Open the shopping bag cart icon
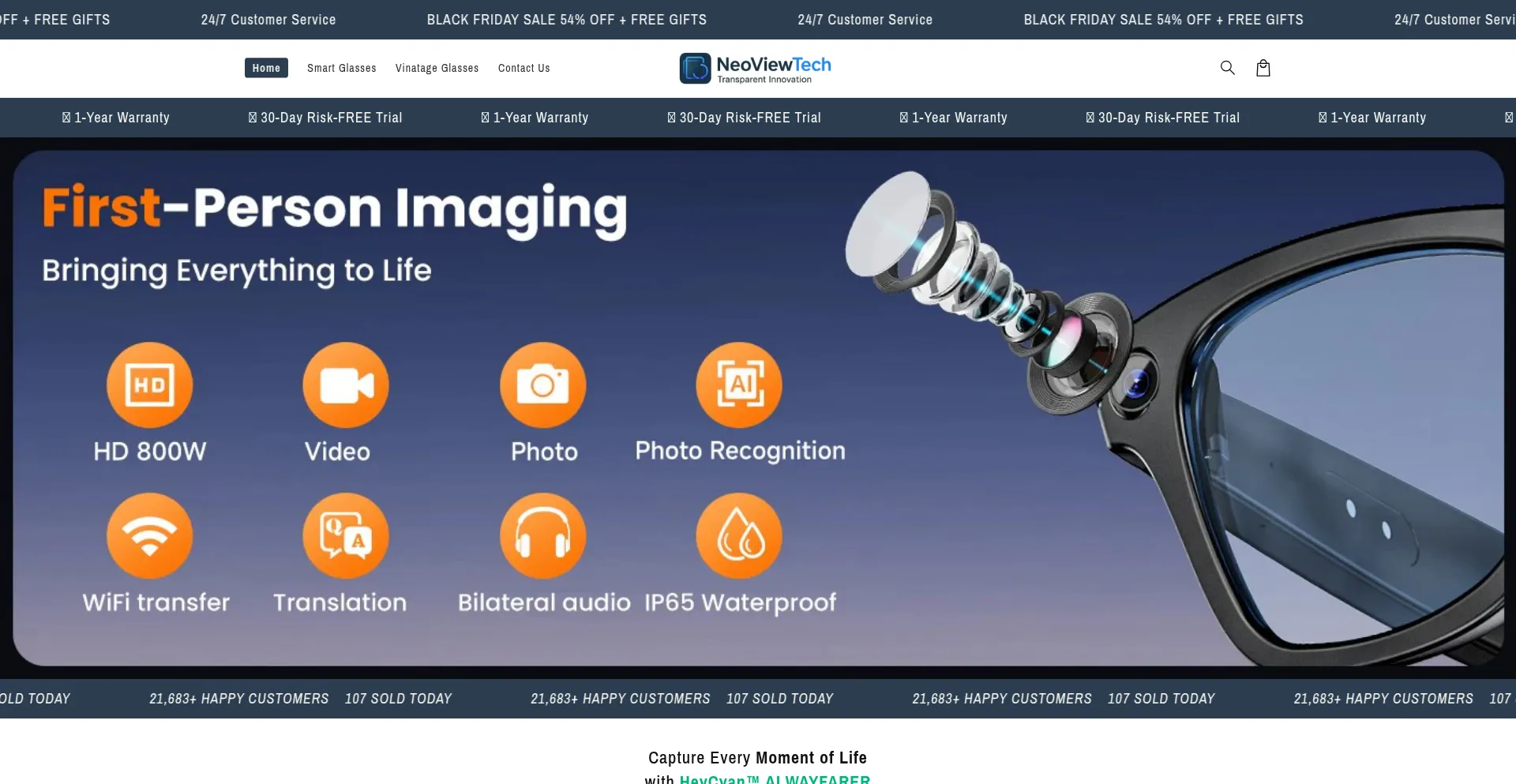The height and width of the screenshot is (784, 1516). click(x=1263, y=68)
